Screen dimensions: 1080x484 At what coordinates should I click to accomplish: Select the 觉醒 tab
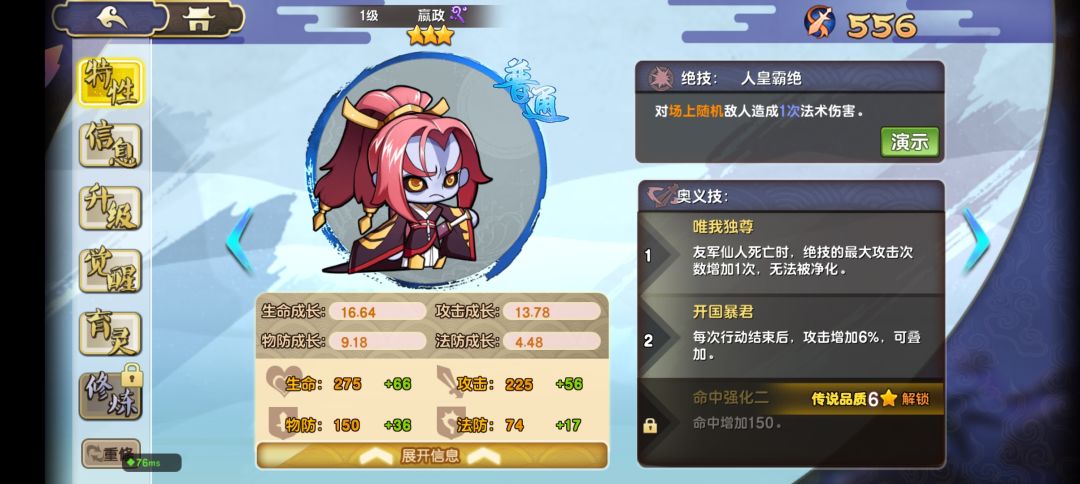[110, 271]
